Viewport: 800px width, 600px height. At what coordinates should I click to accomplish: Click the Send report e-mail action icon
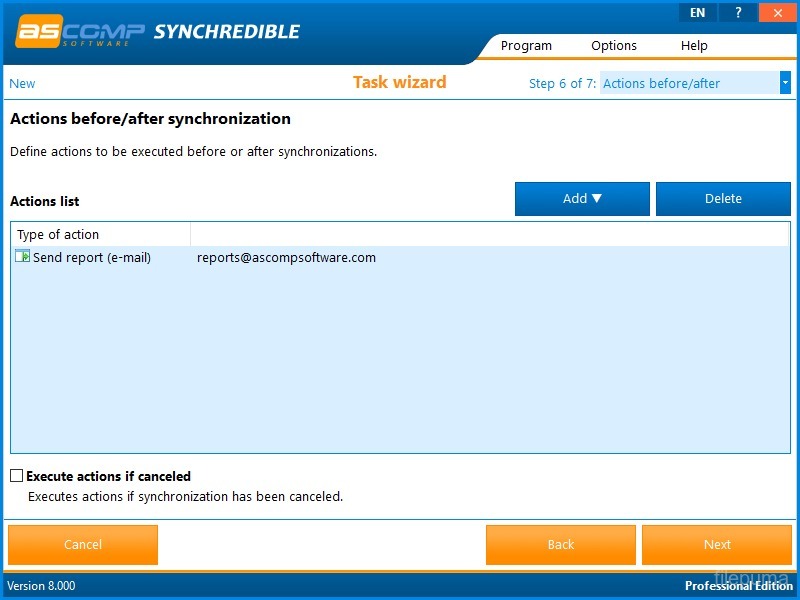22,256
